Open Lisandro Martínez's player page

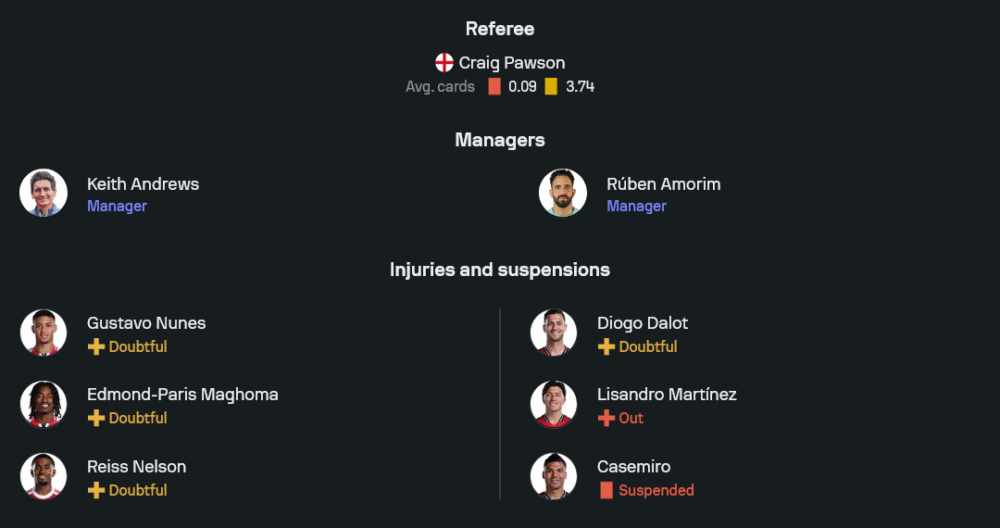[666, 394]
